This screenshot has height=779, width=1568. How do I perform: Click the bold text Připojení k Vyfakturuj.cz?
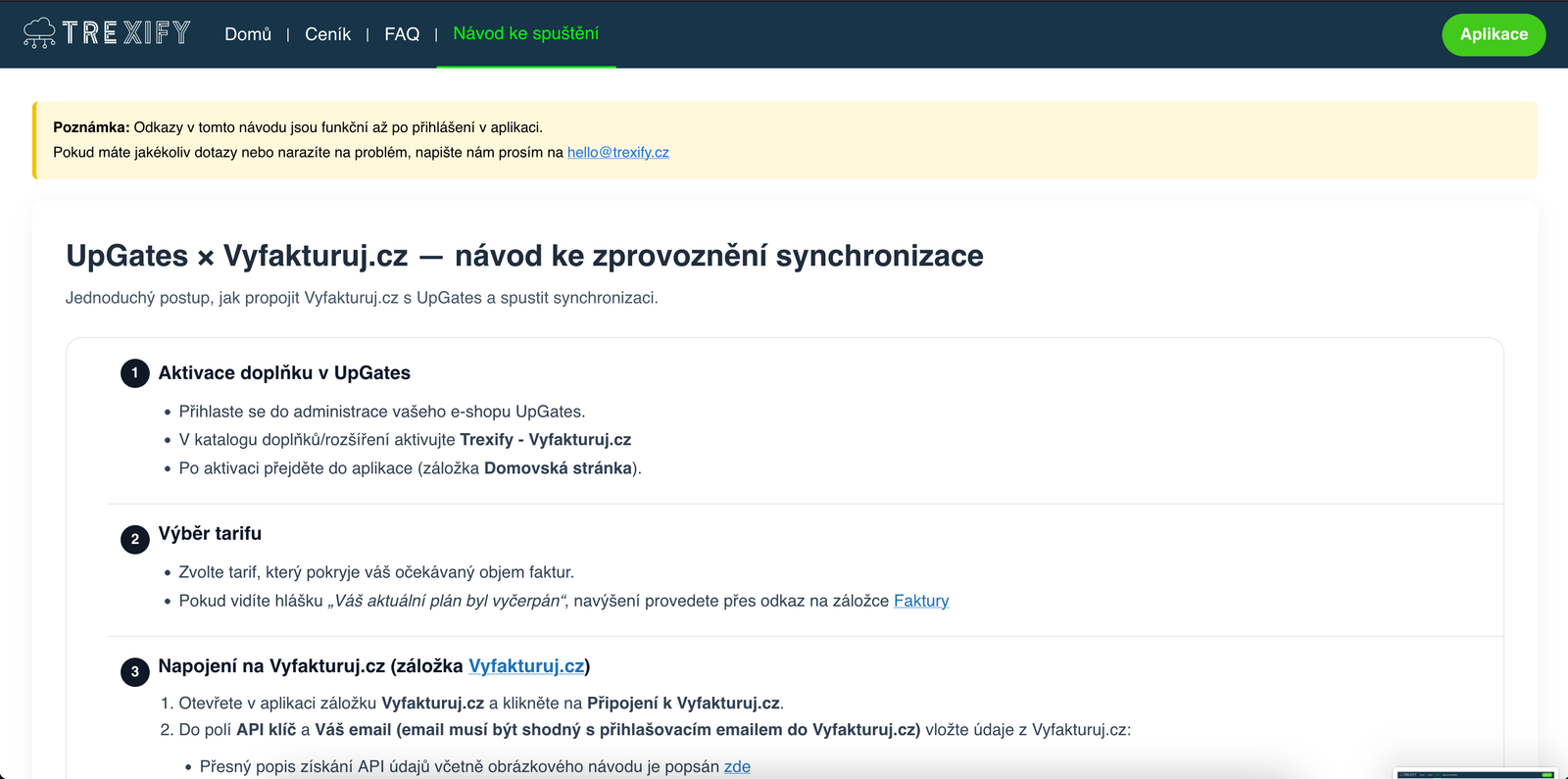(683, 704)
